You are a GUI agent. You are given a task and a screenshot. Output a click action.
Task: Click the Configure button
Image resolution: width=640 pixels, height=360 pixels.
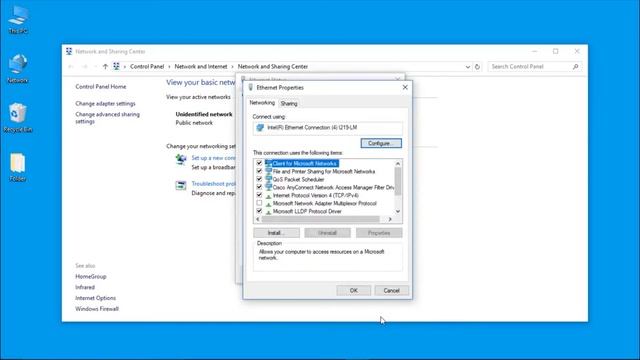pos(381,143)
